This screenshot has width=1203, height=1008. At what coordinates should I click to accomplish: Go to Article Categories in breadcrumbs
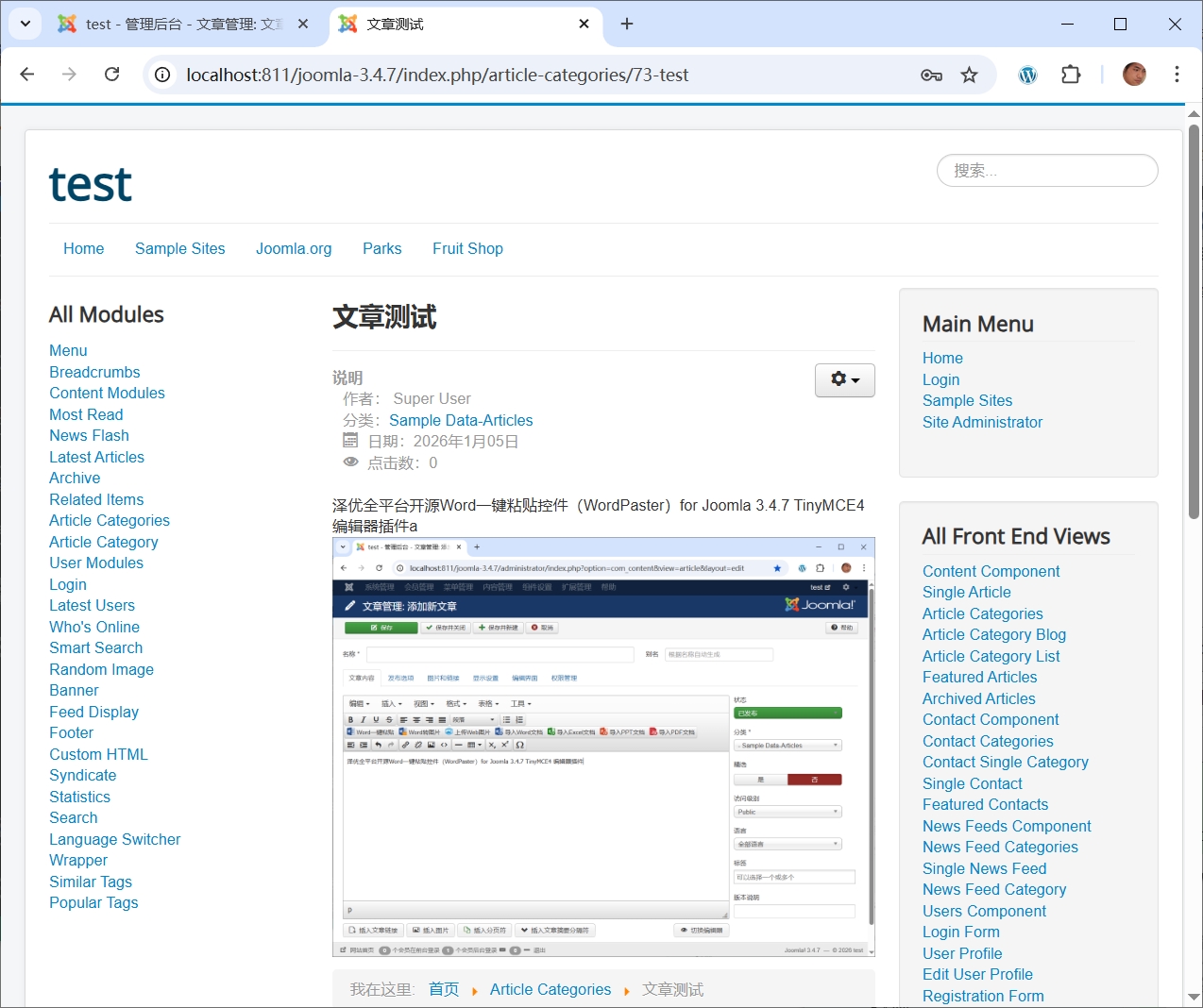550,989
